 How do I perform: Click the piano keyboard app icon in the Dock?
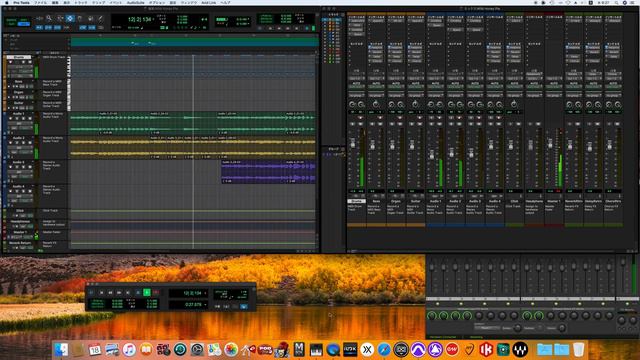coord(316,349)
